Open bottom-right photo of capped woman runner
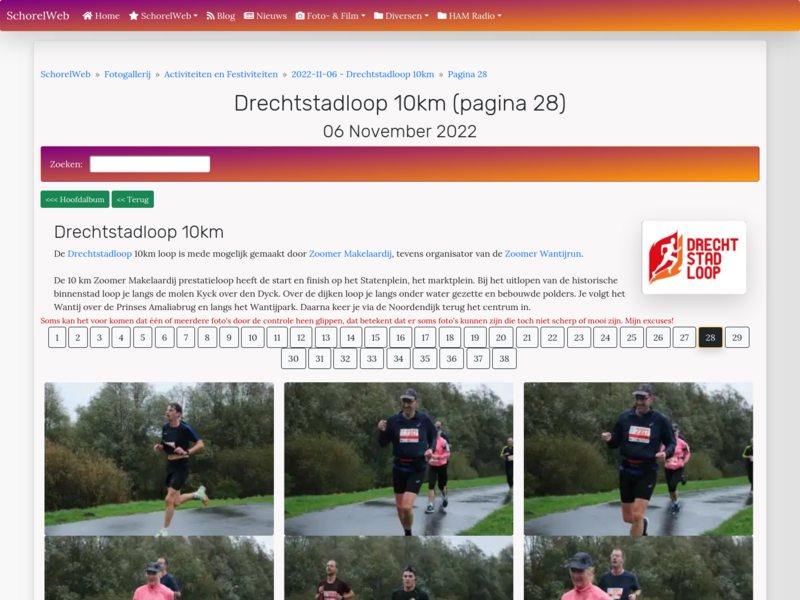Viewport: 800px width, 600px height. (x=638, y=568)
